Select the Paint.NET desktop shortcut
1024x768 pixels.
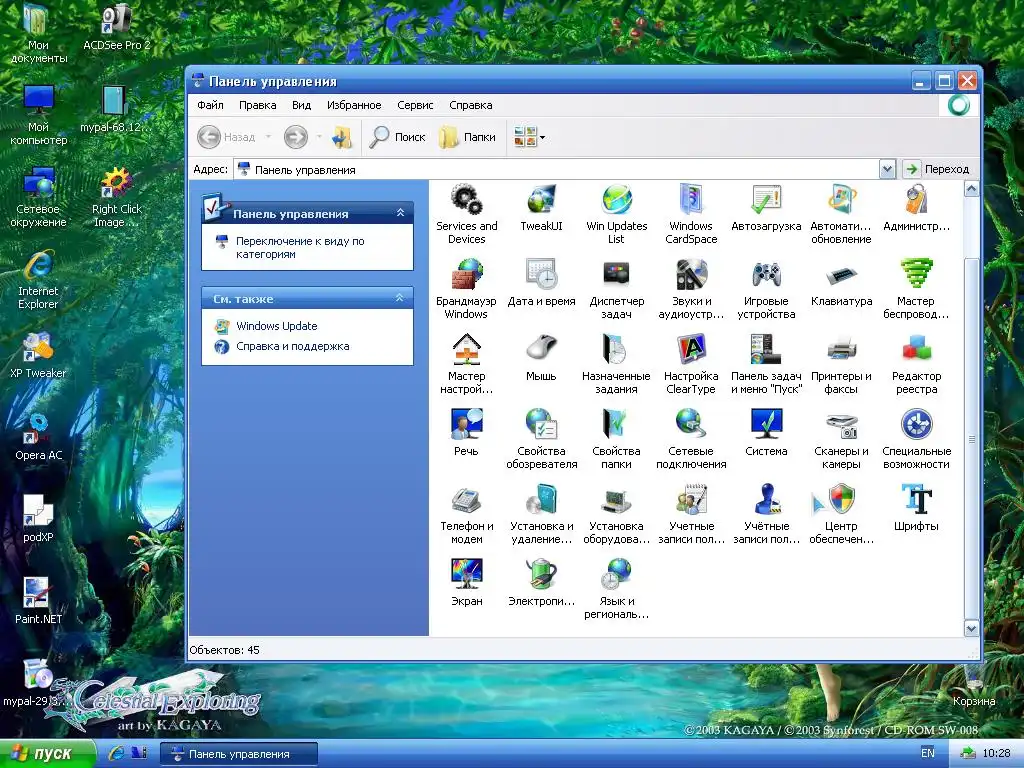click(x=38, y=601)
